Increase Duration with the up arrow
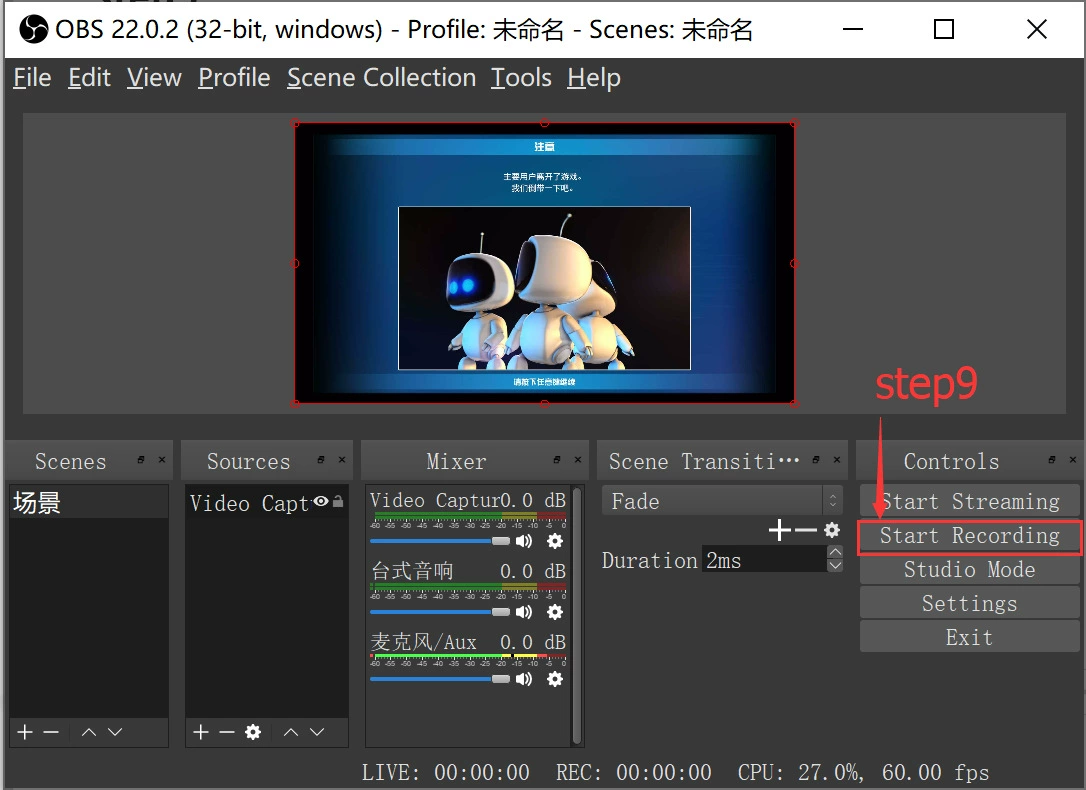 835,552
